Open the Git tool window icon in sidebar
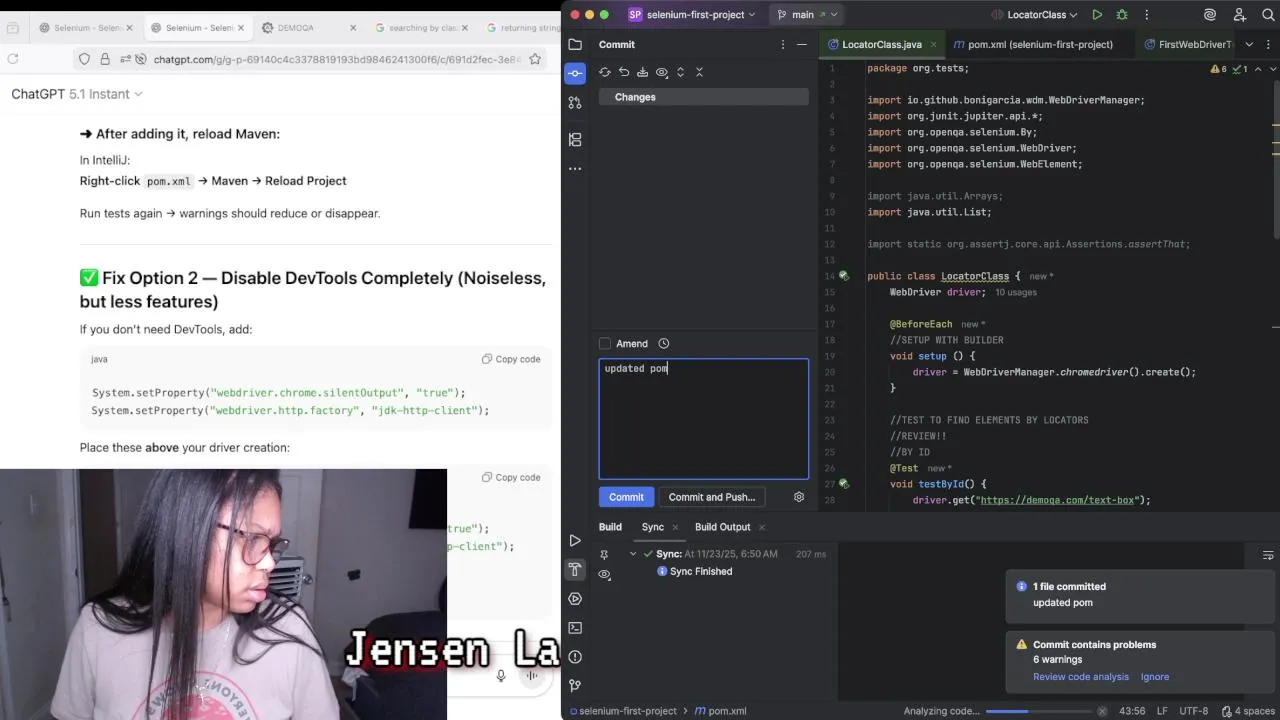1280x720 pixels. [575, 686]
